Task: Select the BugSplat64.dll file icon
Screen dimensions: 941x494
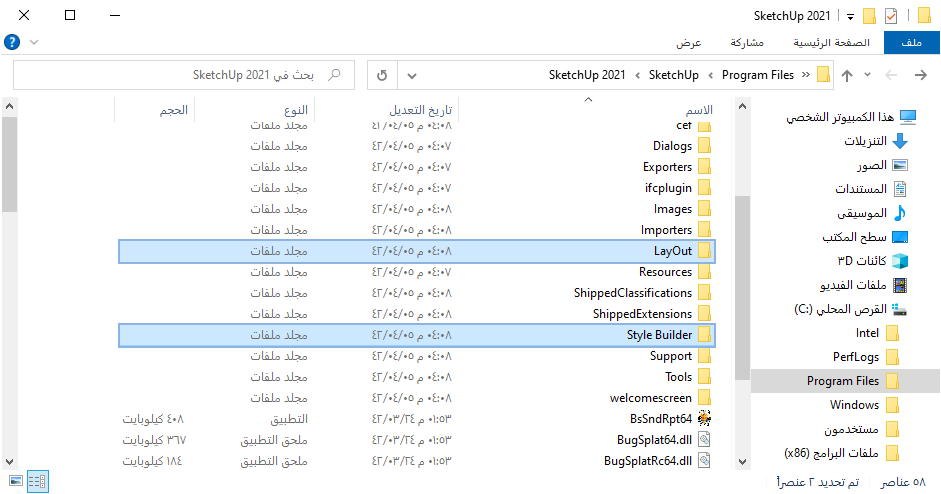Action: click(705, 440)
